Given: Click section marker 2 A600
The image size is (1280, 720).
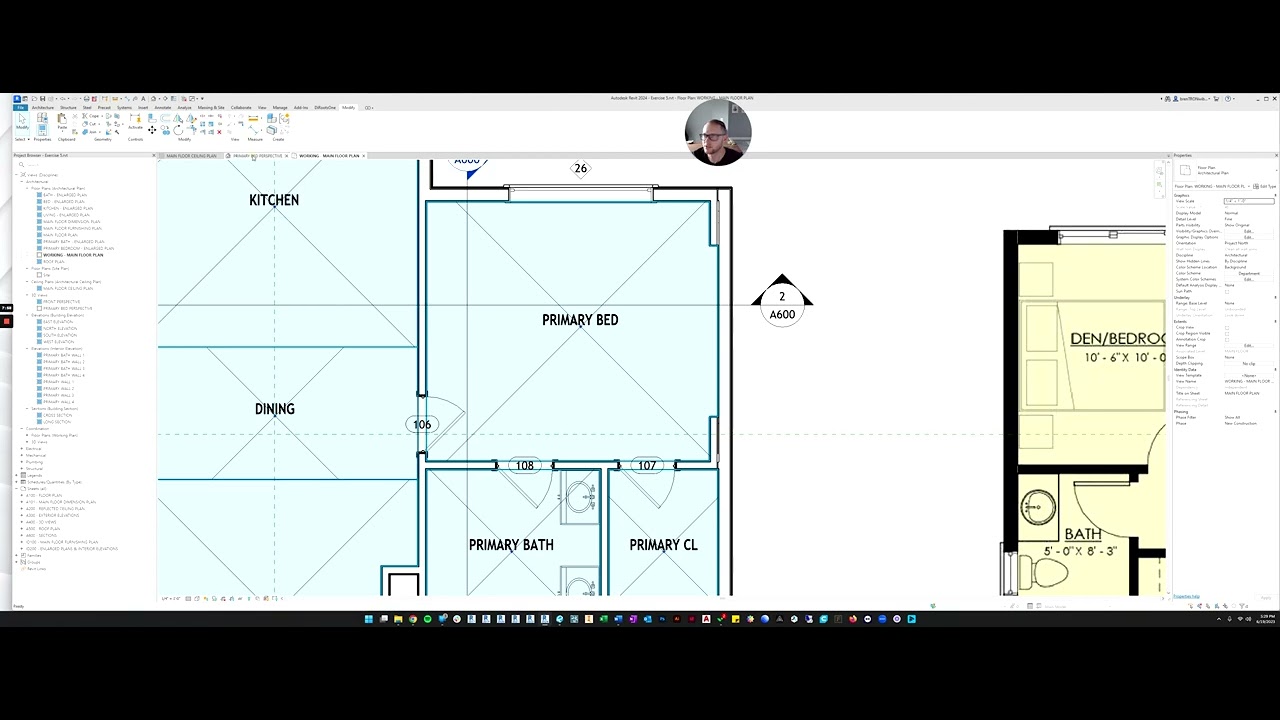Looking at the screenshot, I should (782, 301).
